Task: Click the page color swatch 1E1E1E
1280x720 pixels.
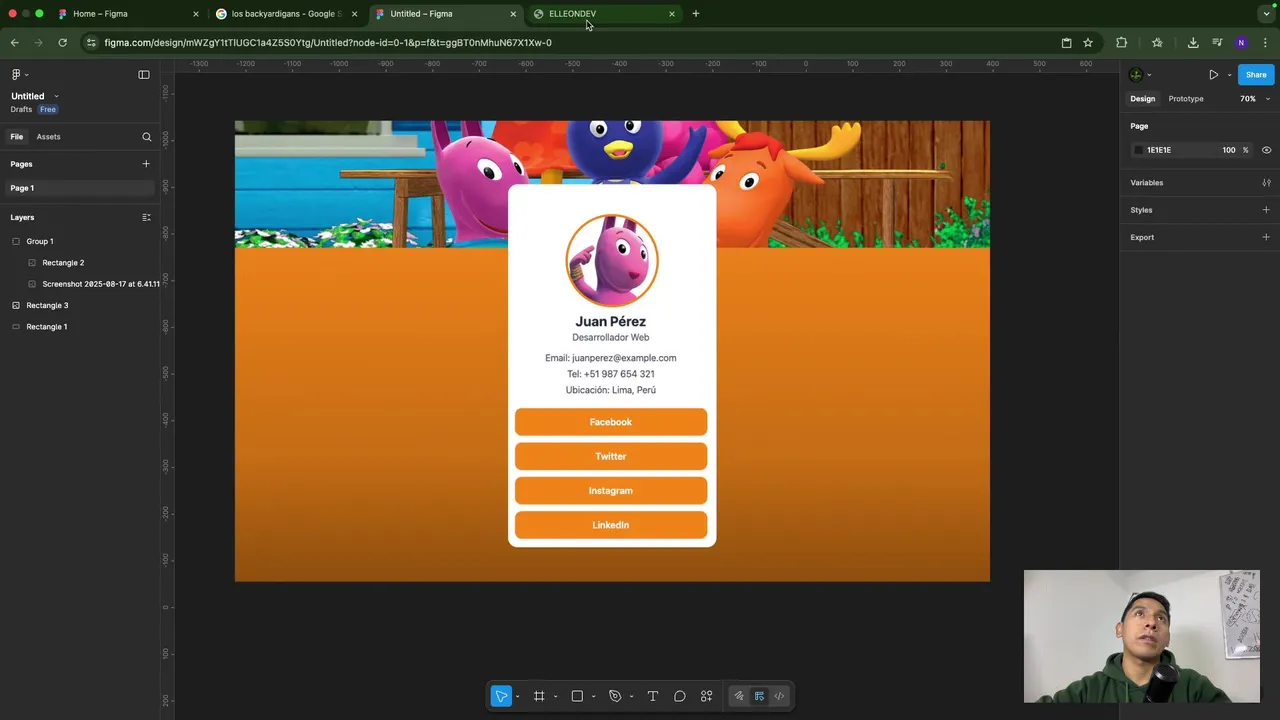Action: click(1138, 150)
